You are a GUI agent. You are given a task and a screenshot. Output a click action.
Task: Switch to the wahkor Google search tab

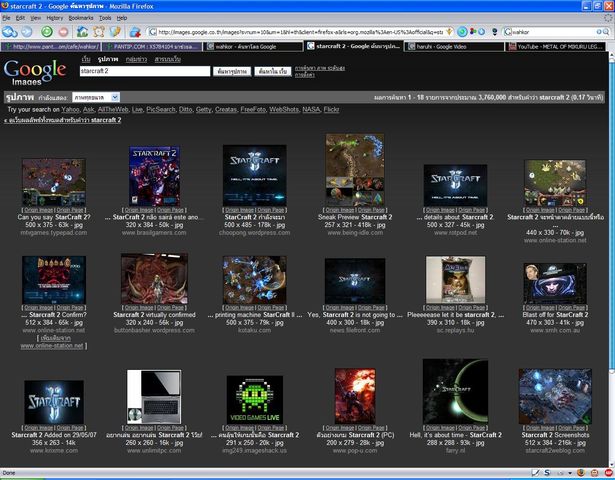point(253,47)
